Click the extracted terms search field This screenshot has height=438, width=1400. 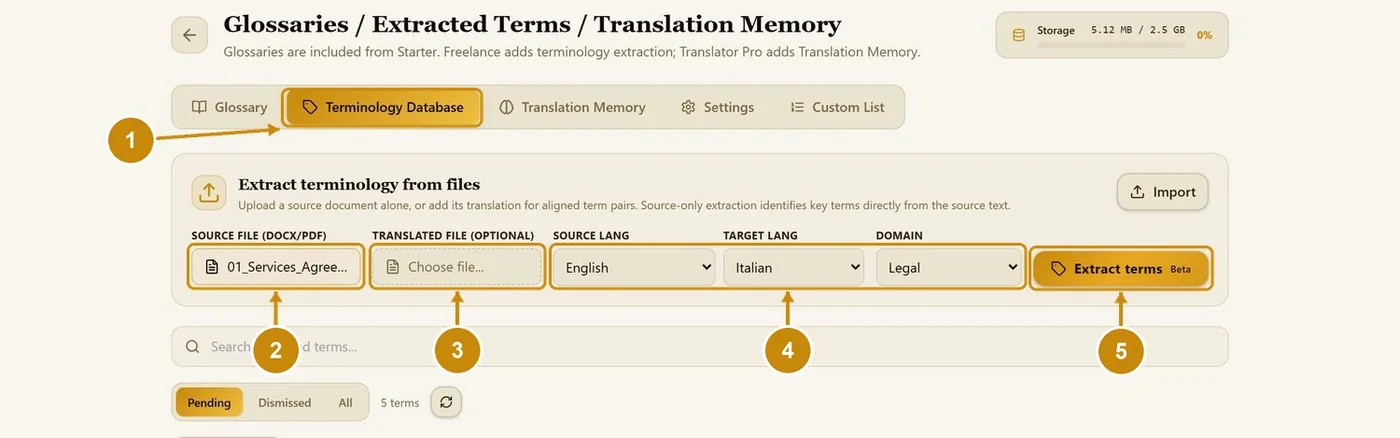699,347
